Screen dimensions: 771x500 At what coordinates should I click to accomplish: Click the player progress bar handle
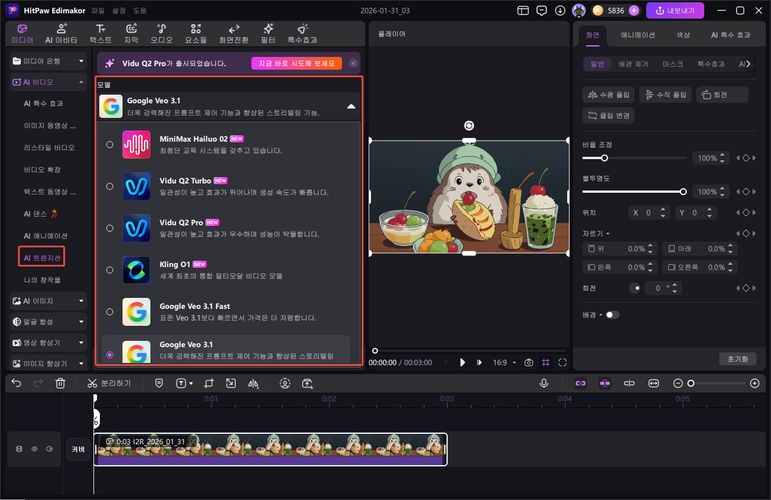point(375,351)
